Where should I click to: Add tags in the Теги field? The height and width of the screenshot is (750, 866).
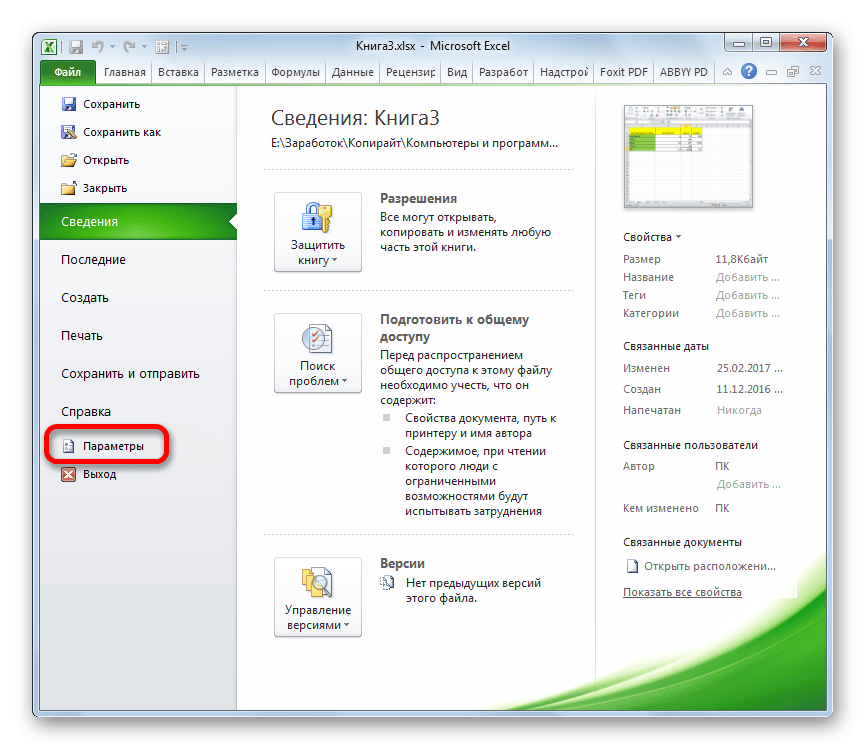(x=747, y=295)
